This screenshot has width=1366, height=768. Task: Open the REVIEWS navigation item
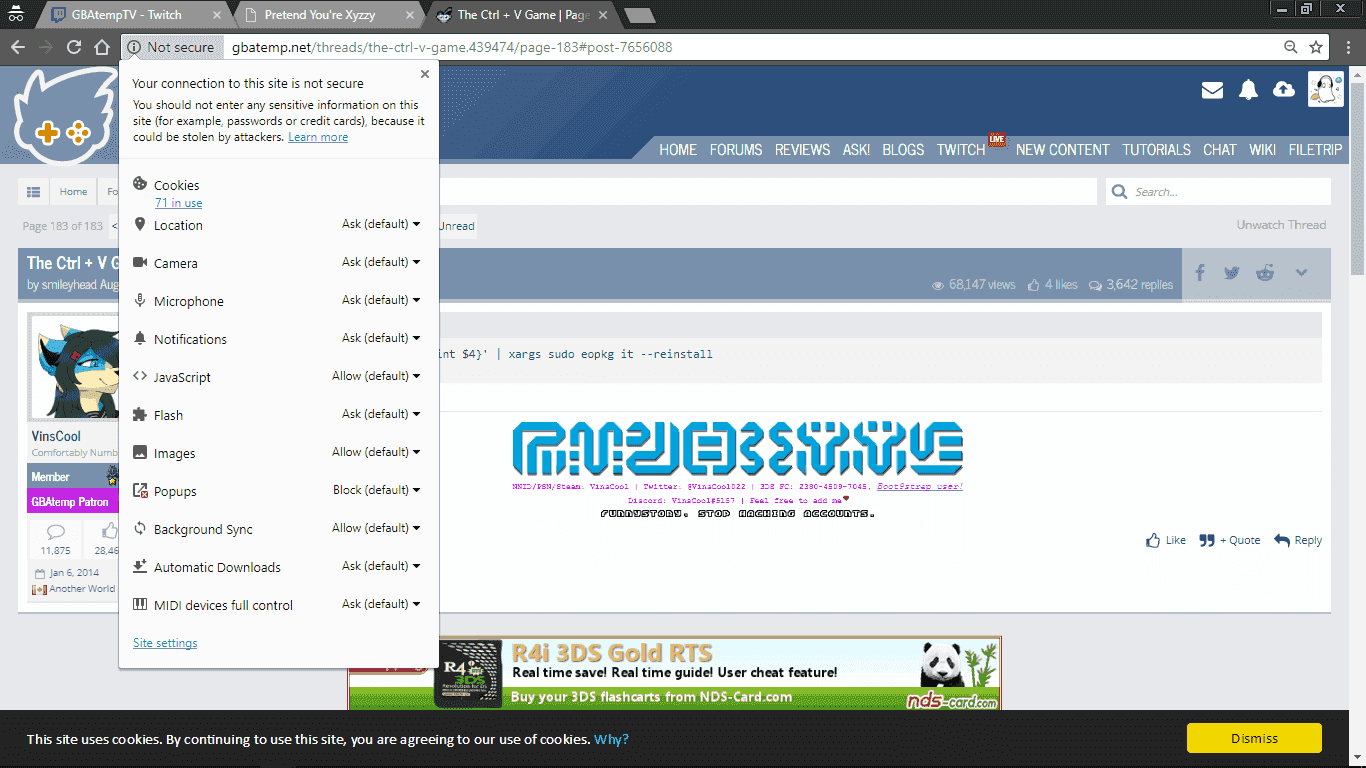click(802, 150)
